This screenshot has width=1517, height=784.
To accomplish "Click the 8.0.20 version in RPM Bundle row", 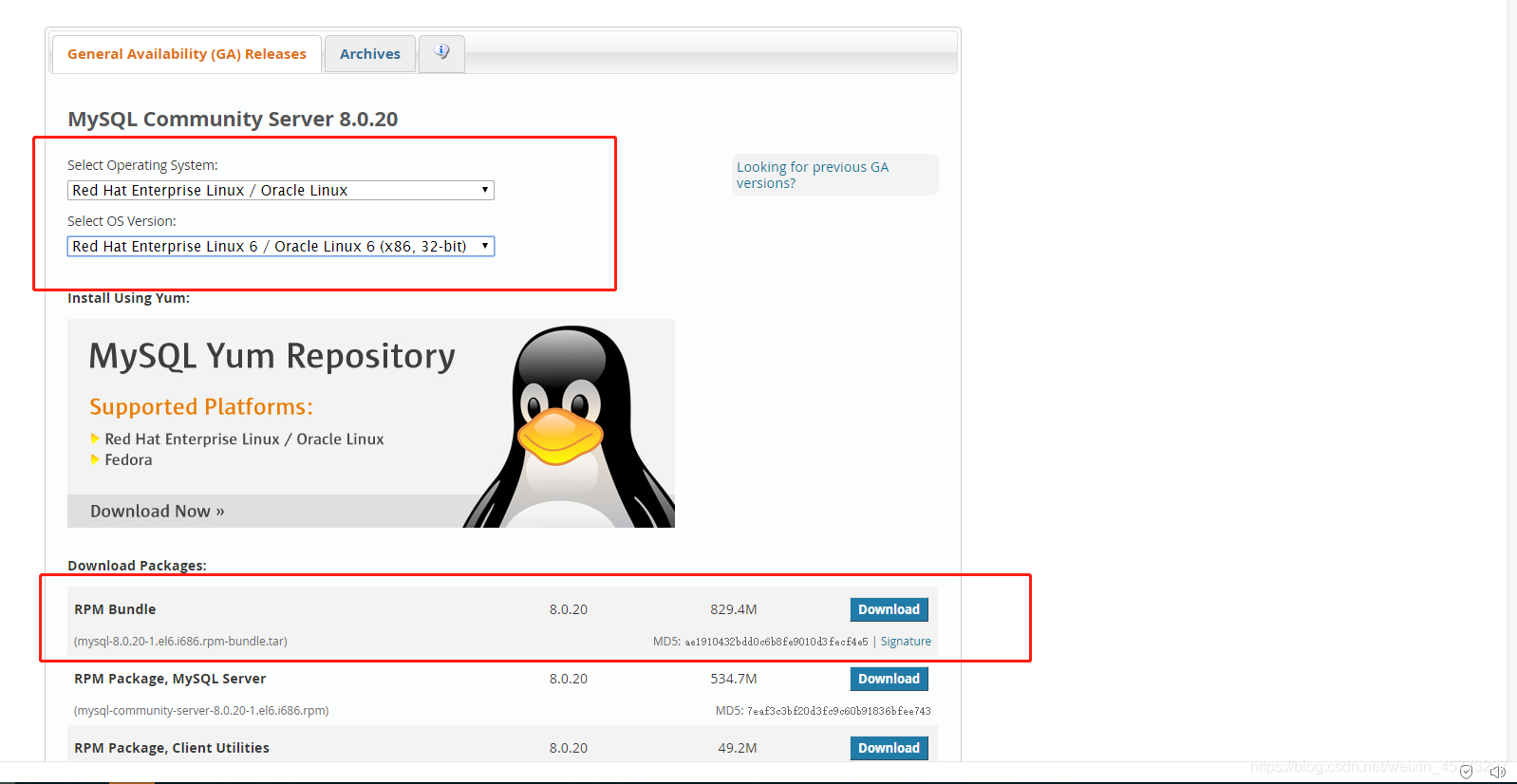I will pyautogui.click(x=569, y=609).
